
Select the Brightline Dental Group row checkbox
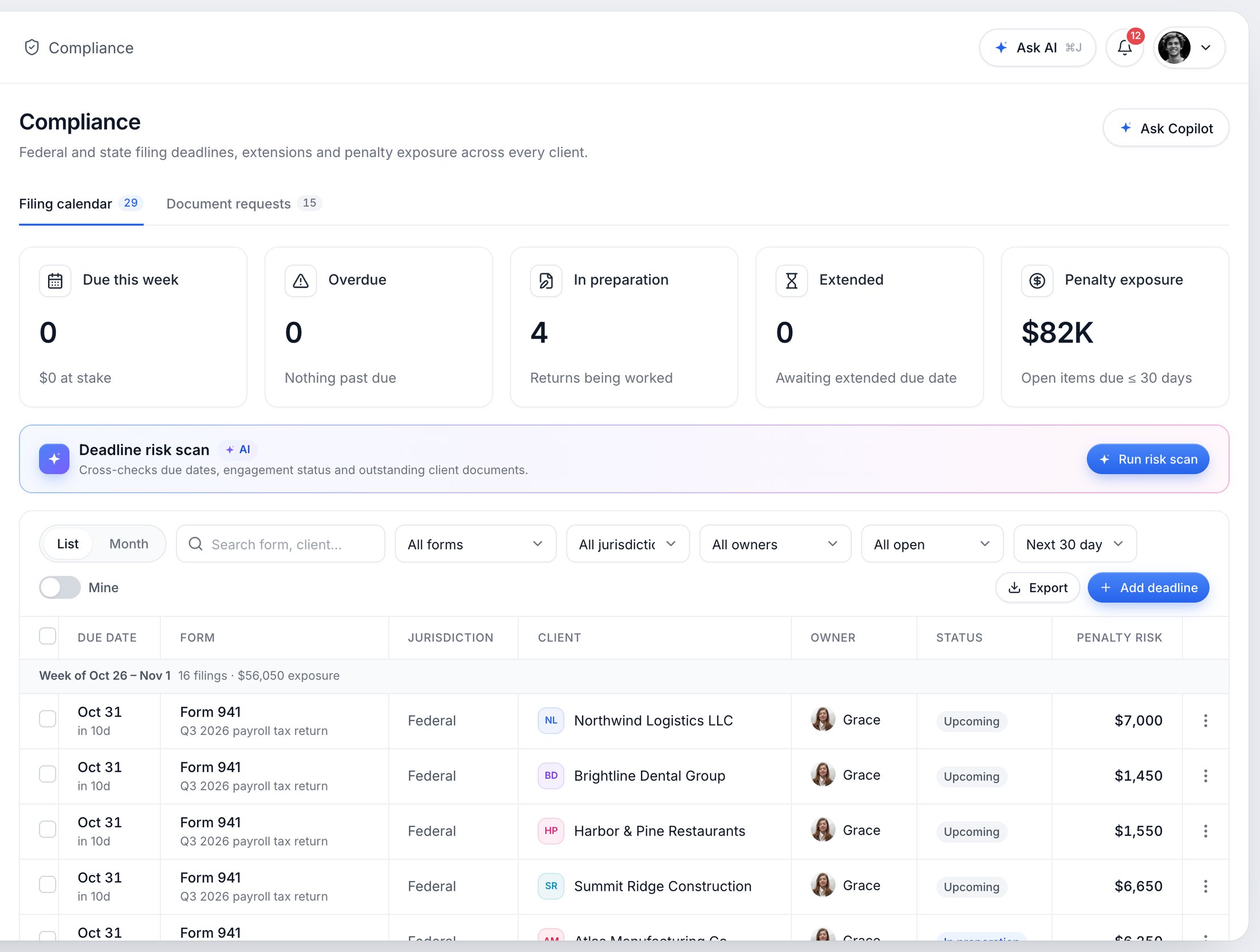pyautogui.click(x=48, y=774)
